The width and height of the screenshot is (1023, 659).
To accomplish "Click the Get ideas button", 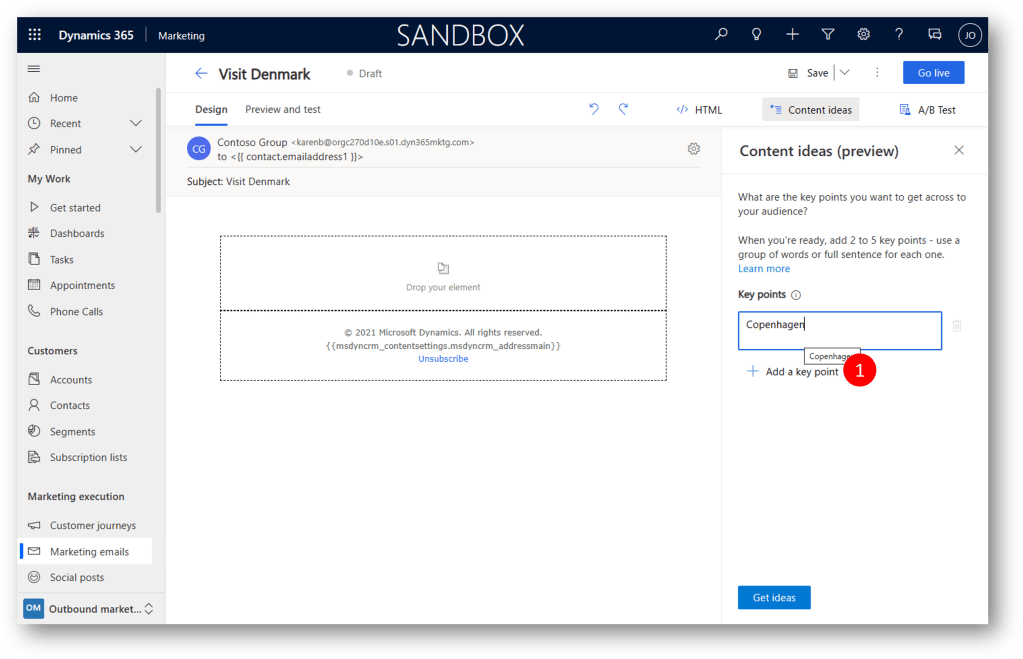I will pyautogui.click(x=774, y=597).
